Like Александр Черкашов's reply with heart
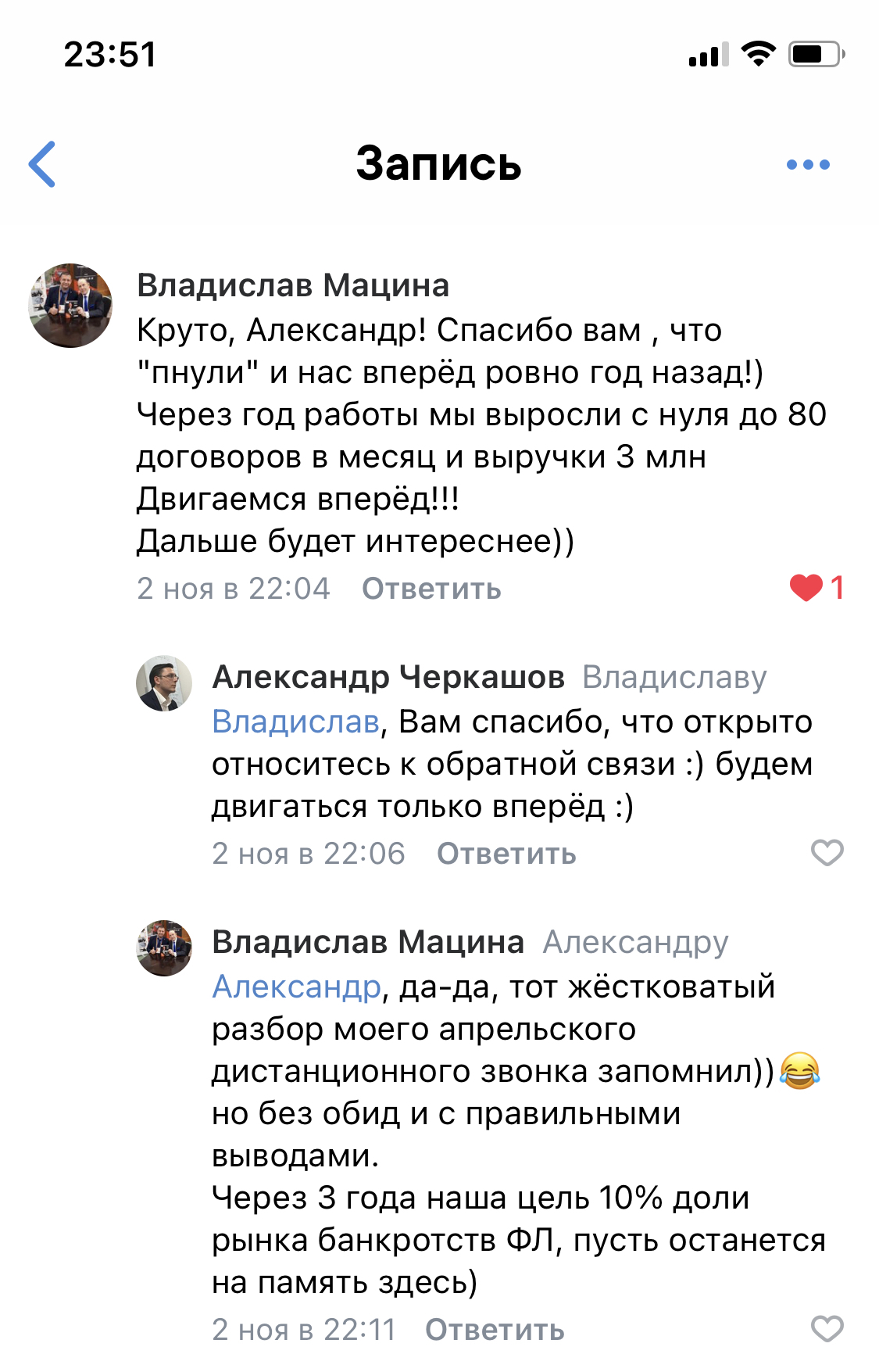The width and height of the screenshot is (879, 1372). click(827, 853)
